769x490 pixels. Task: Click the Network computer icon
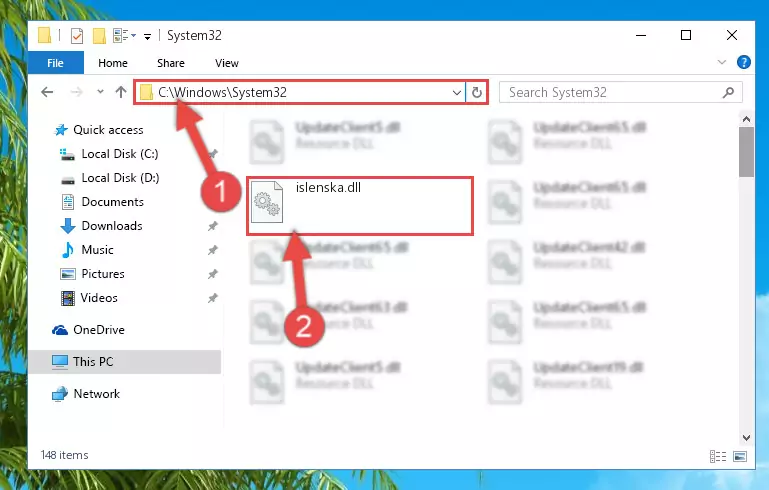pos(59,394)
